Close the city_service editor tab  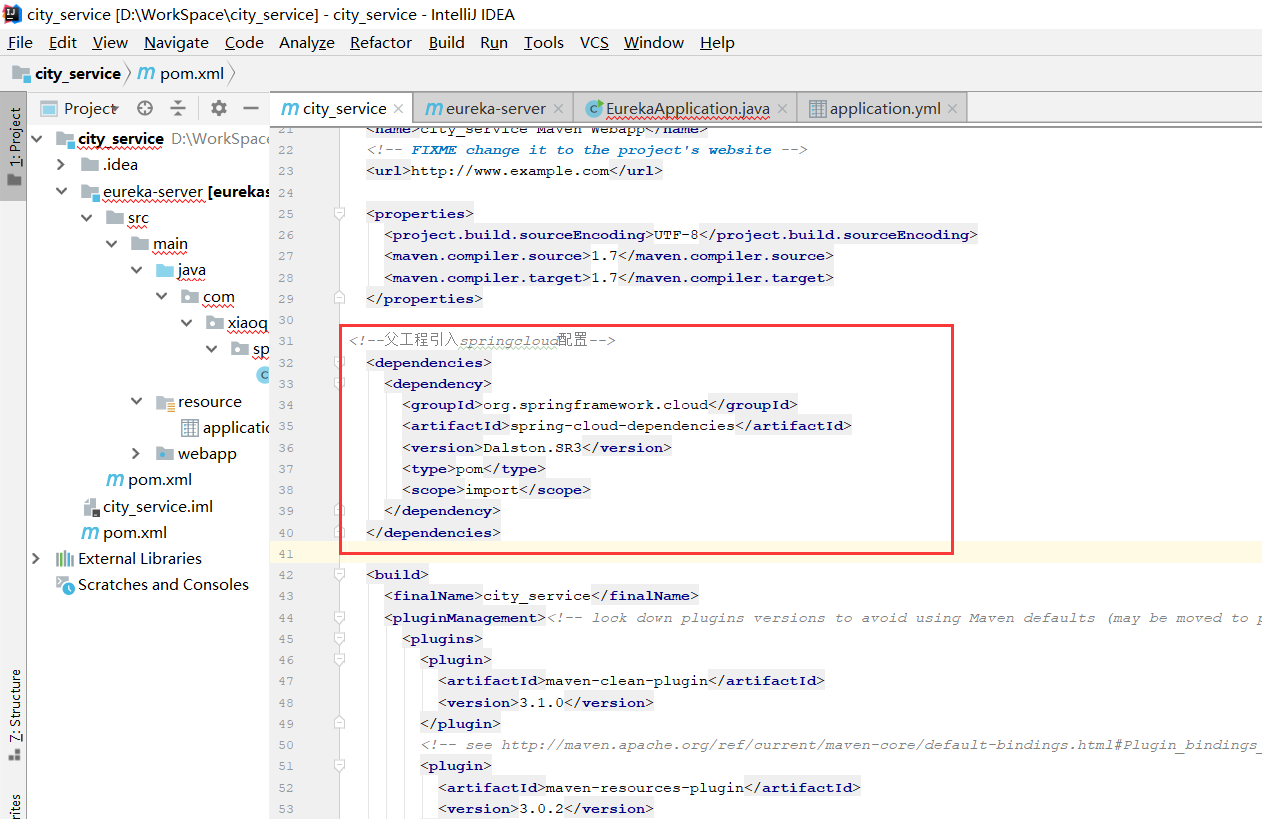398,109
